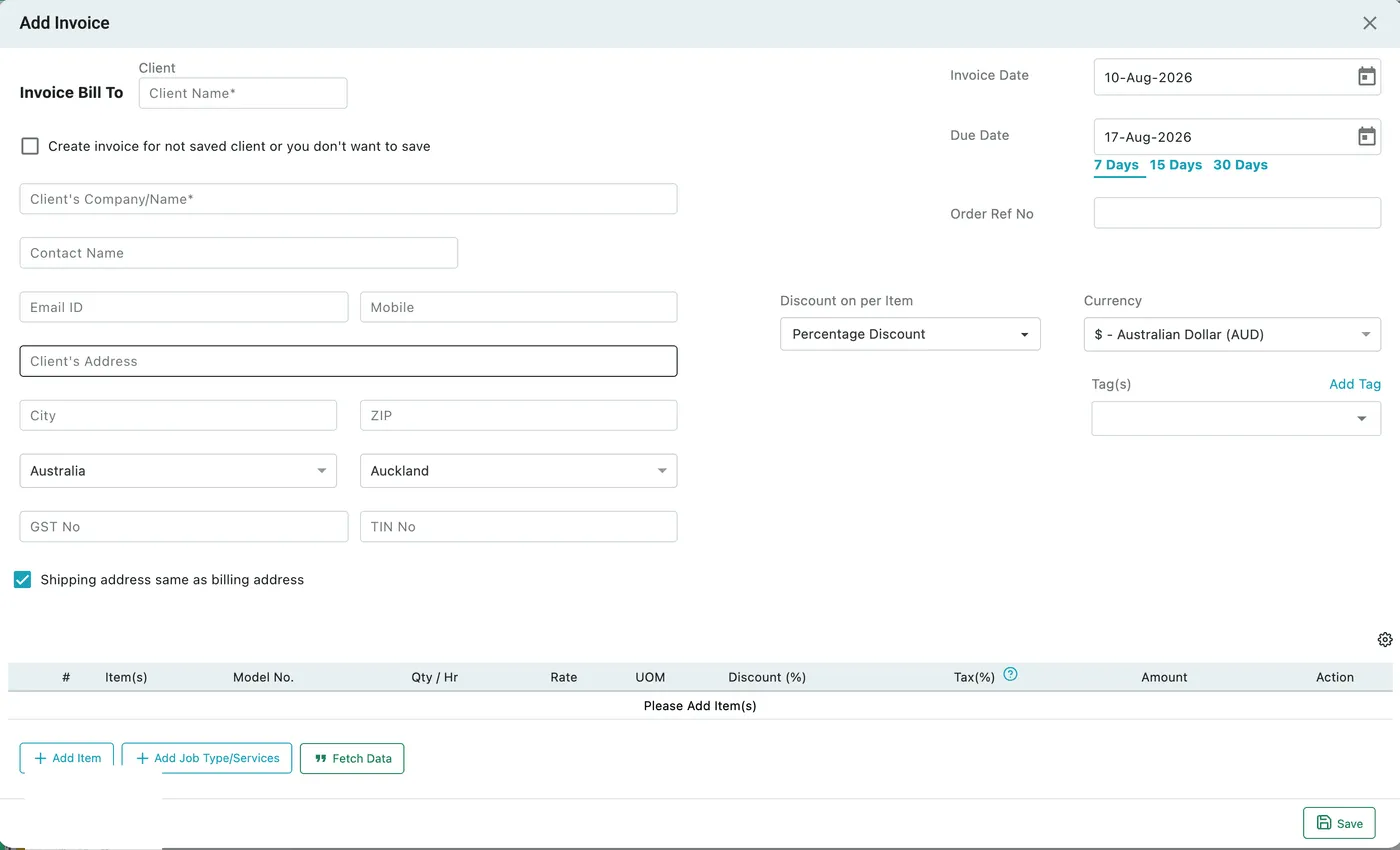This screenshot has height=850, width=1400.
Task: Select 30 Days due date option
Action: click(1240, 165)
